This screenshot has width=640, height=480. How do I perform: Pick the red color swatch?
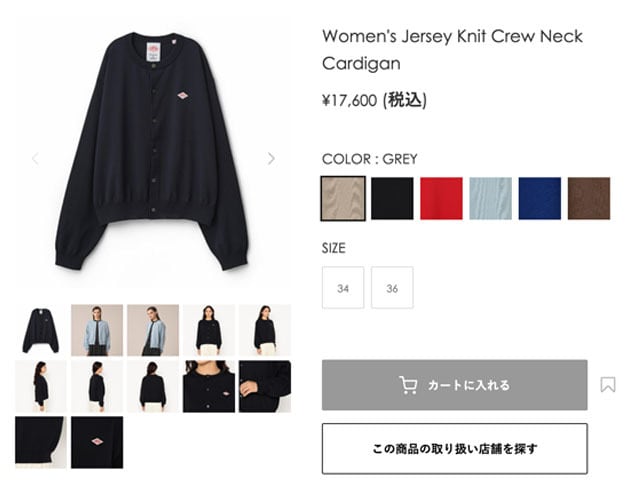click(441, 198)
